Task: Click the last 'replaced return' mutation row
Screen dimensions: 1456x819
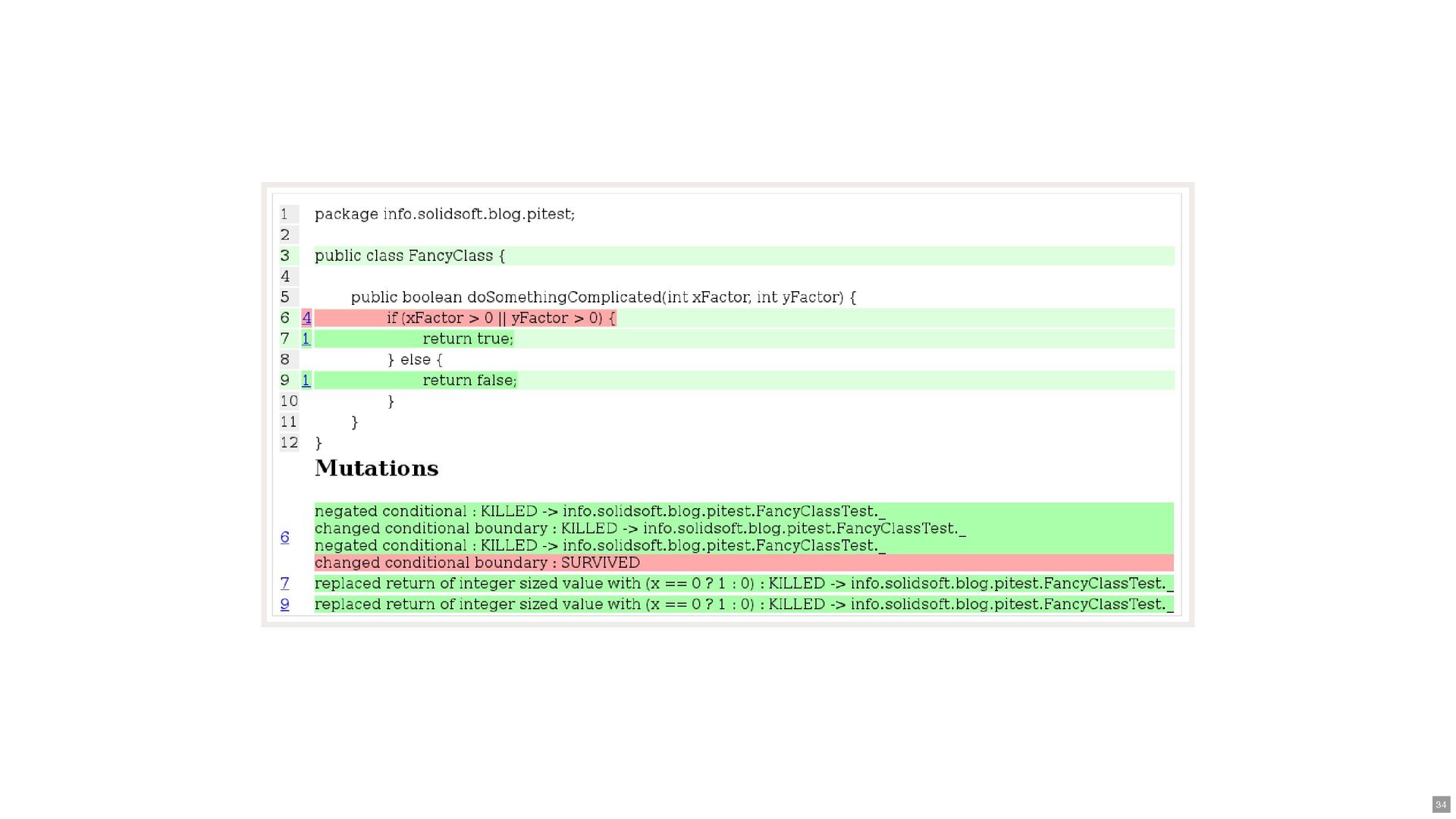Action: [743, 604]
